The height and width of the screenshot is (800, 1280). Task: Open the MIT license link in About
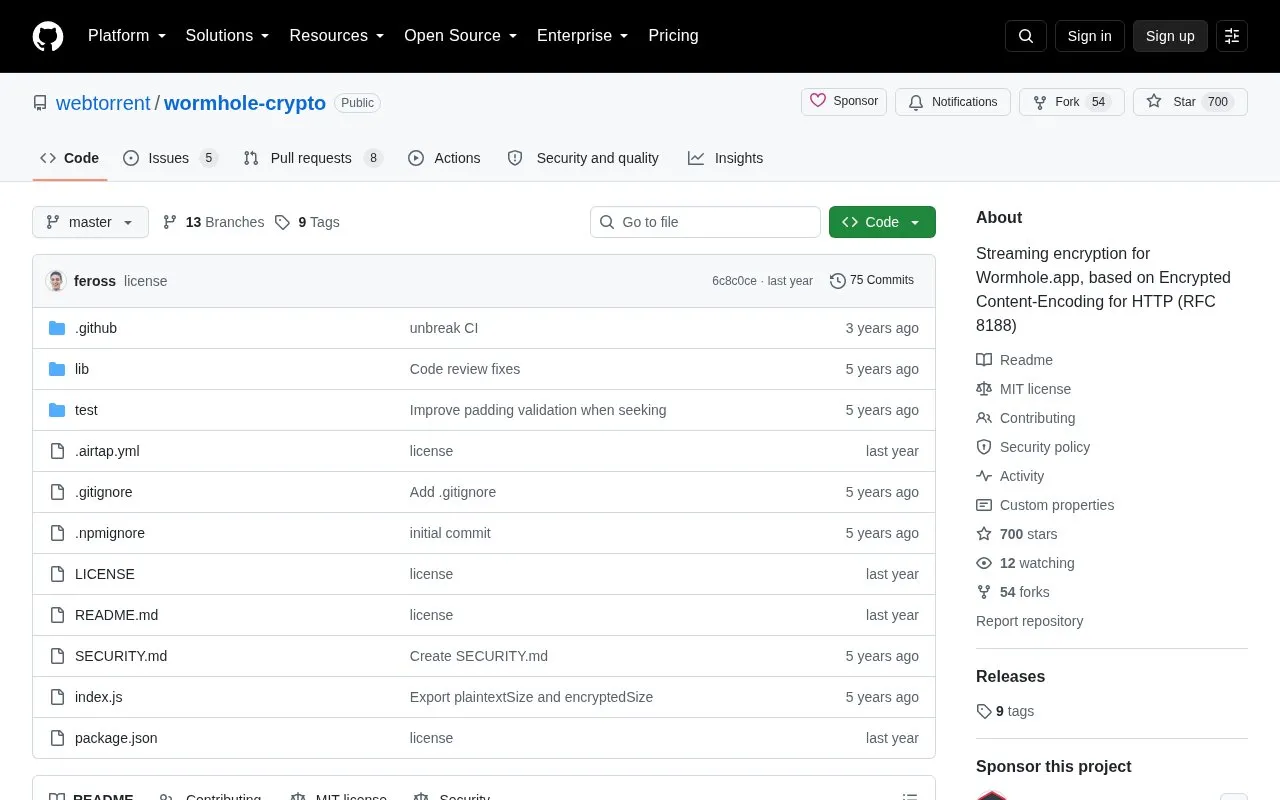[1023, 389]
